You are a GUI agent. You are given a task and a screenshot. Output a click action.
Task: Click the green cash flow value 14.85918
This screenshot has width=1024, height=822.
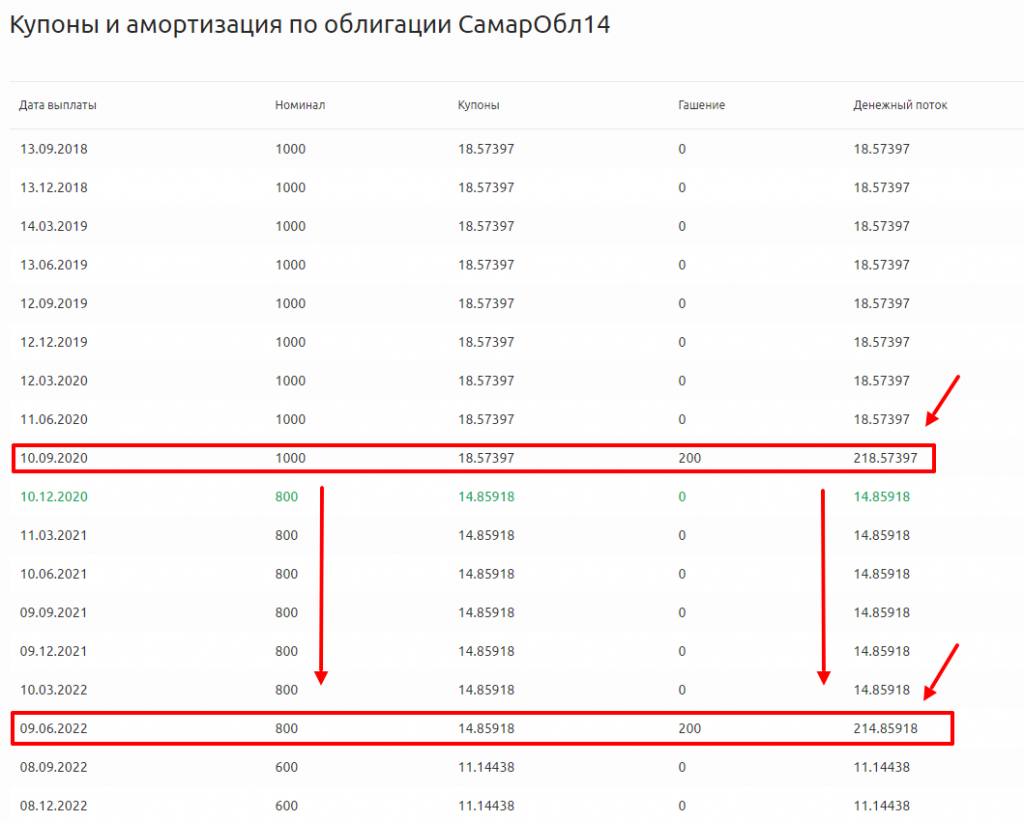pos(881,496)
